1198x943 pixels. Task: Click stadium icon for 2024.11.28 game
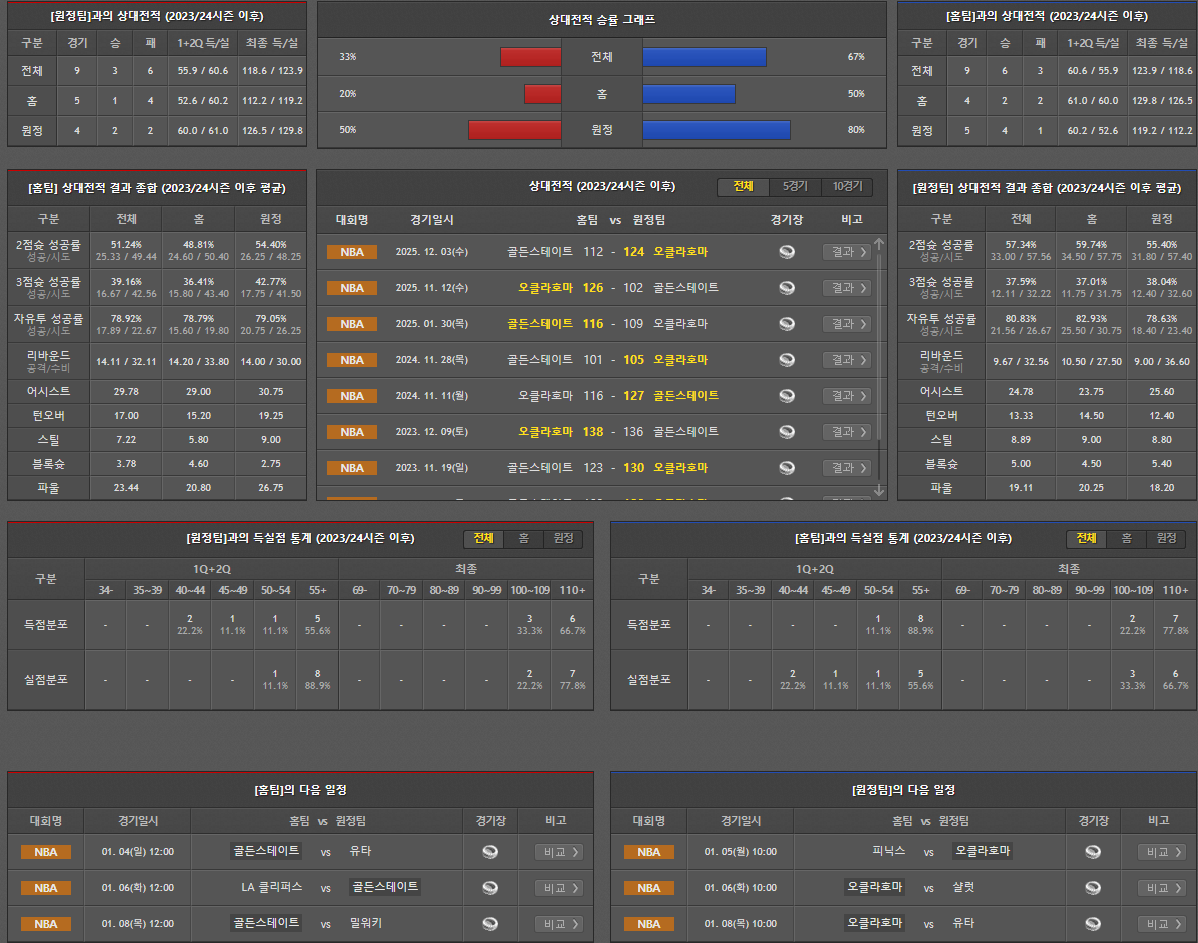(787, 360)
